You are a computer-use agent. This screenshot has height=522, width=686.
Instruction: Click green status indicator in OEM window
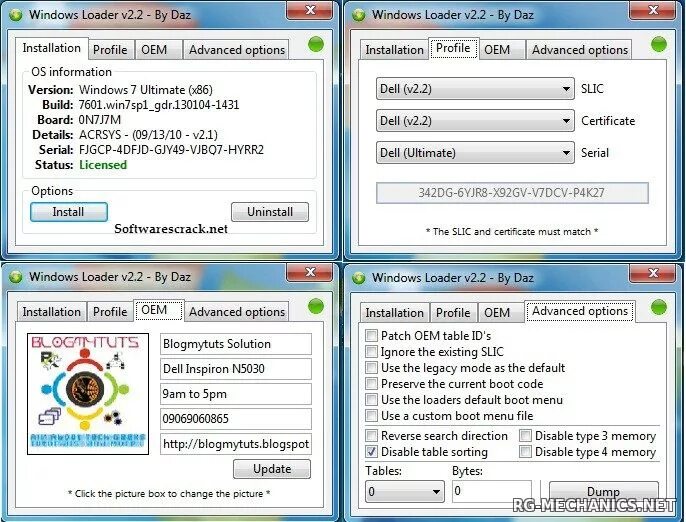pyautogui.click(x=316, y=306)
